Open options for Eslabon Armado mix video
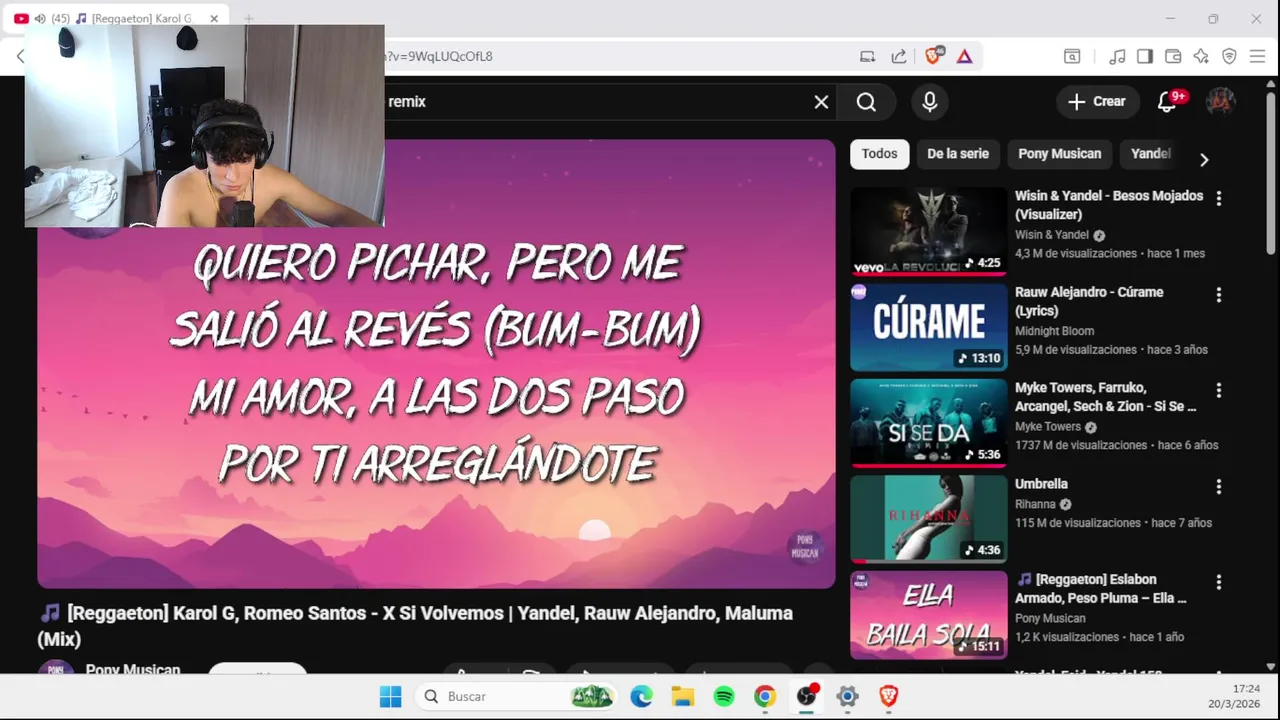The width and height of the screenshot is (1280, 720). coord(1218,582)
